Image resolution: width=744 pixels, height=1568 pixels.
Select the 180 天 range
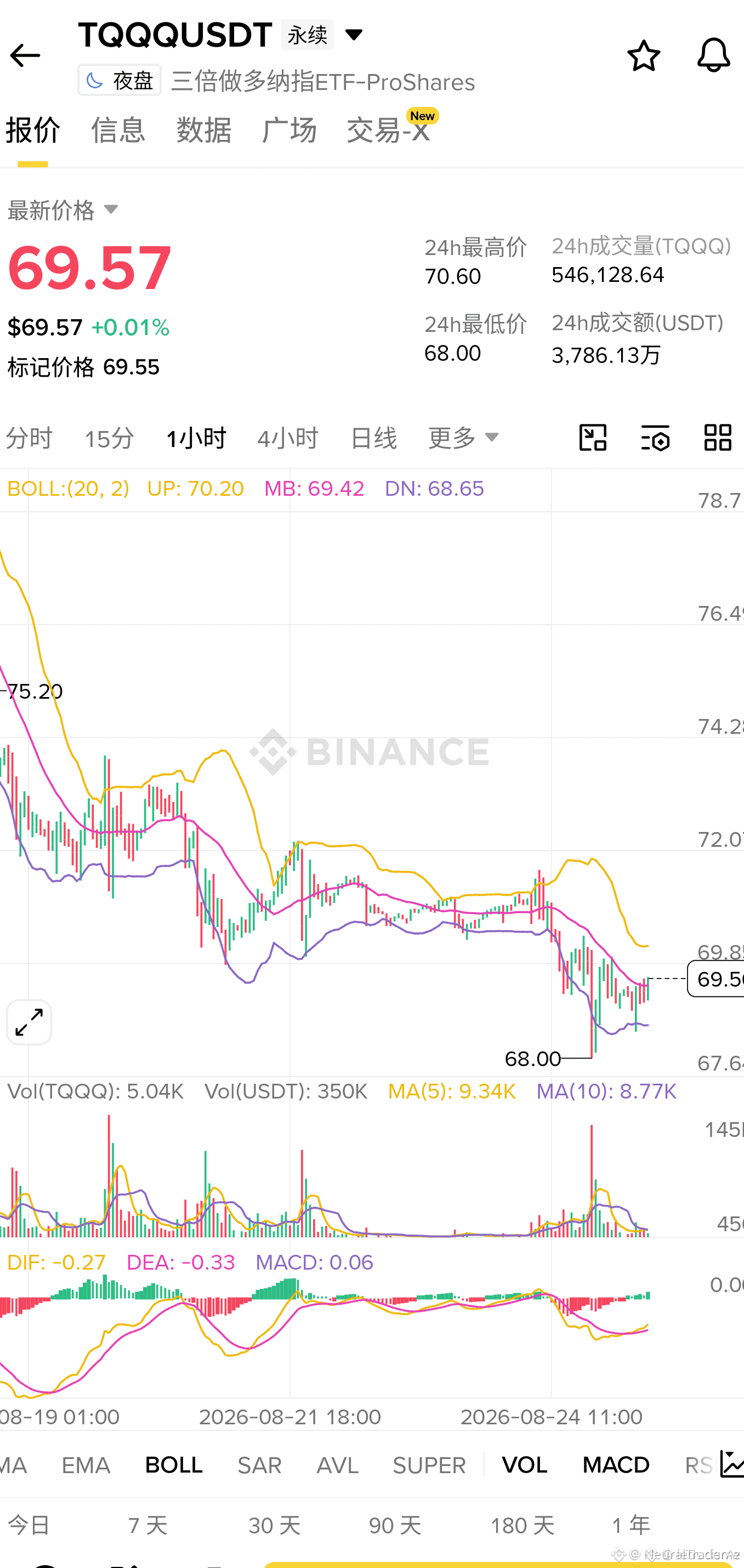pos(522,1525)
